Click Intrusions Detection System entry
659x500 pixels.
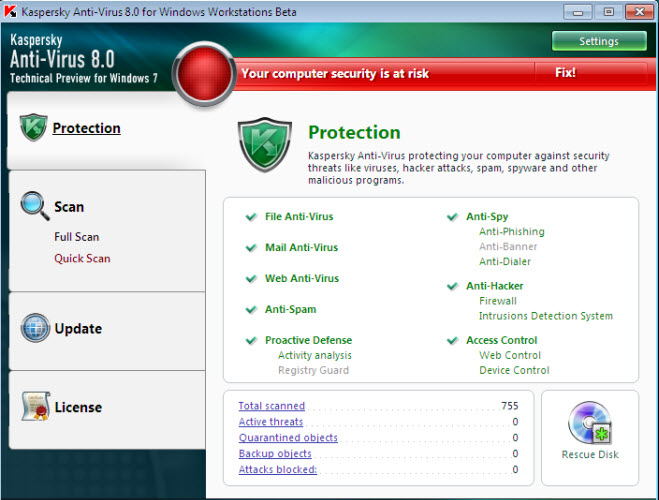tap(546, 316)
